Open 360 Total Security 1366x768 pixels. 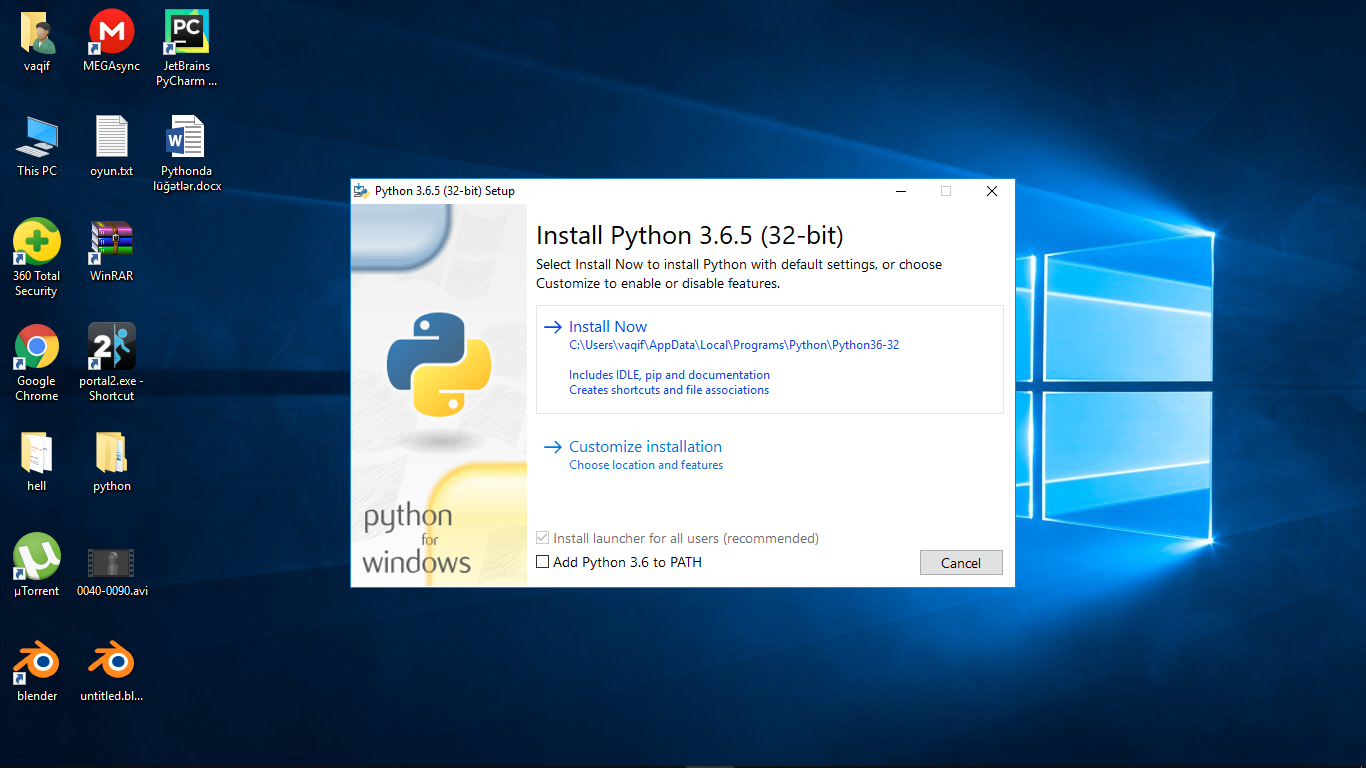36,240
